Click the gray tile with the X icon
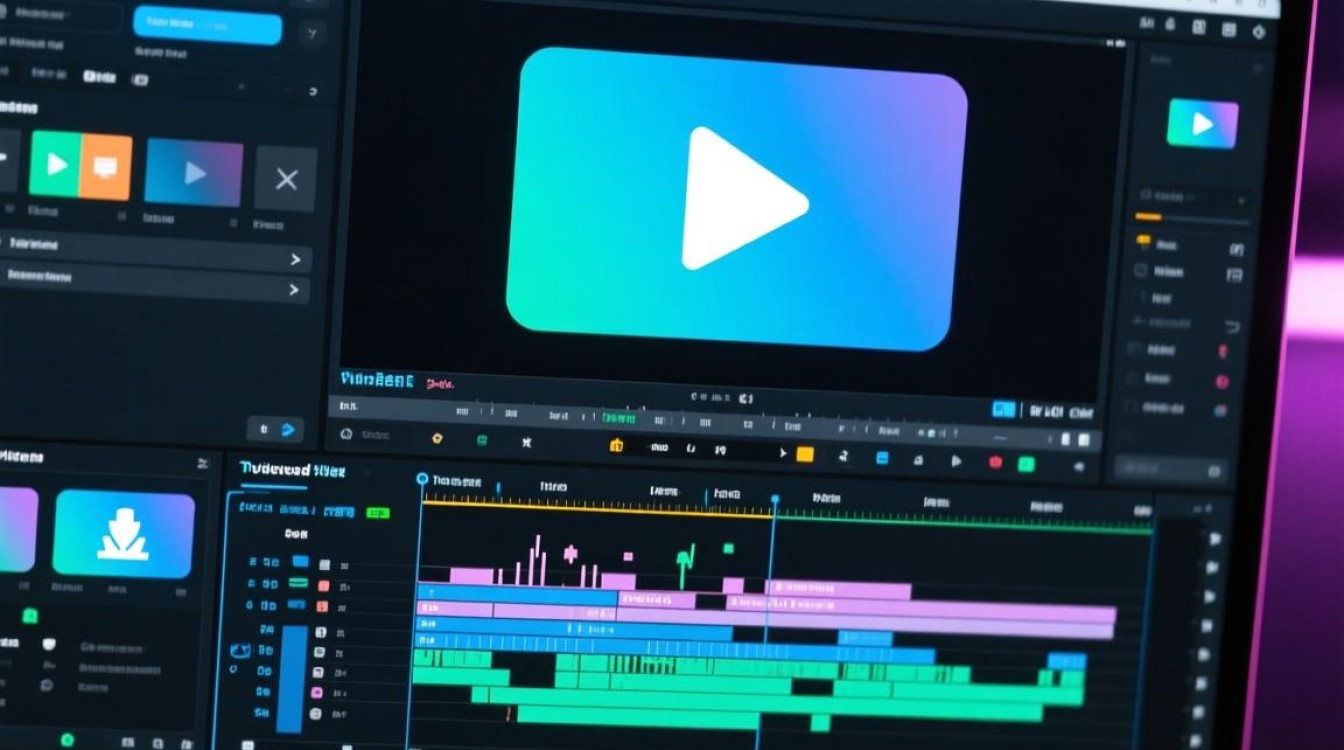The height and width of the screenshot is (750, 1344). [286, 180]
